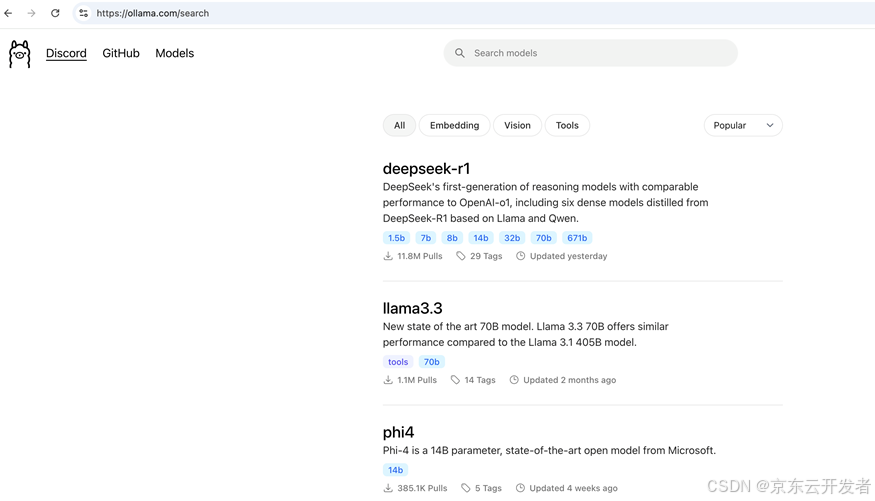
Task: Click the 1.5b size tag of deepseek-r1
Action: [397, 238]
